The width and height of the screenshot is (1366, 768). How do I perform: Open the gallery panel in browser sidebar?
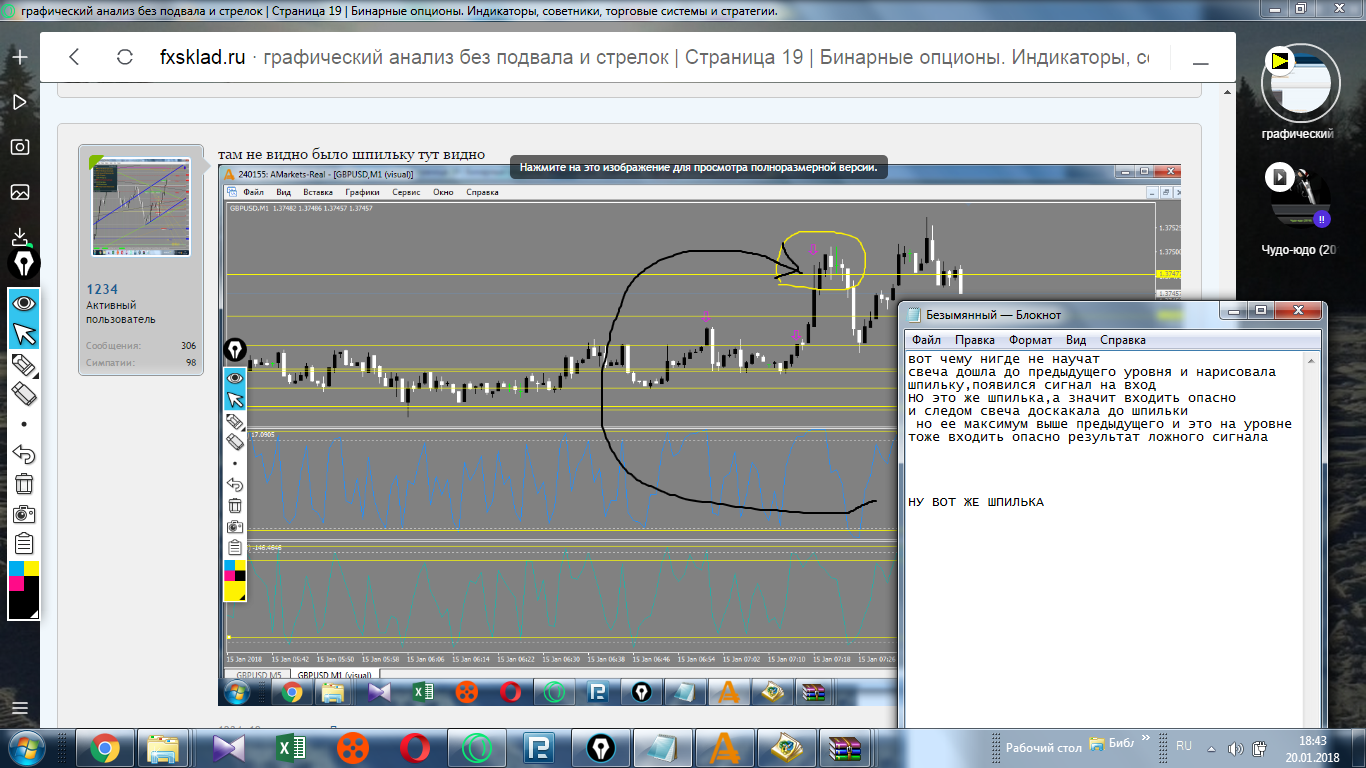point(20,192)
